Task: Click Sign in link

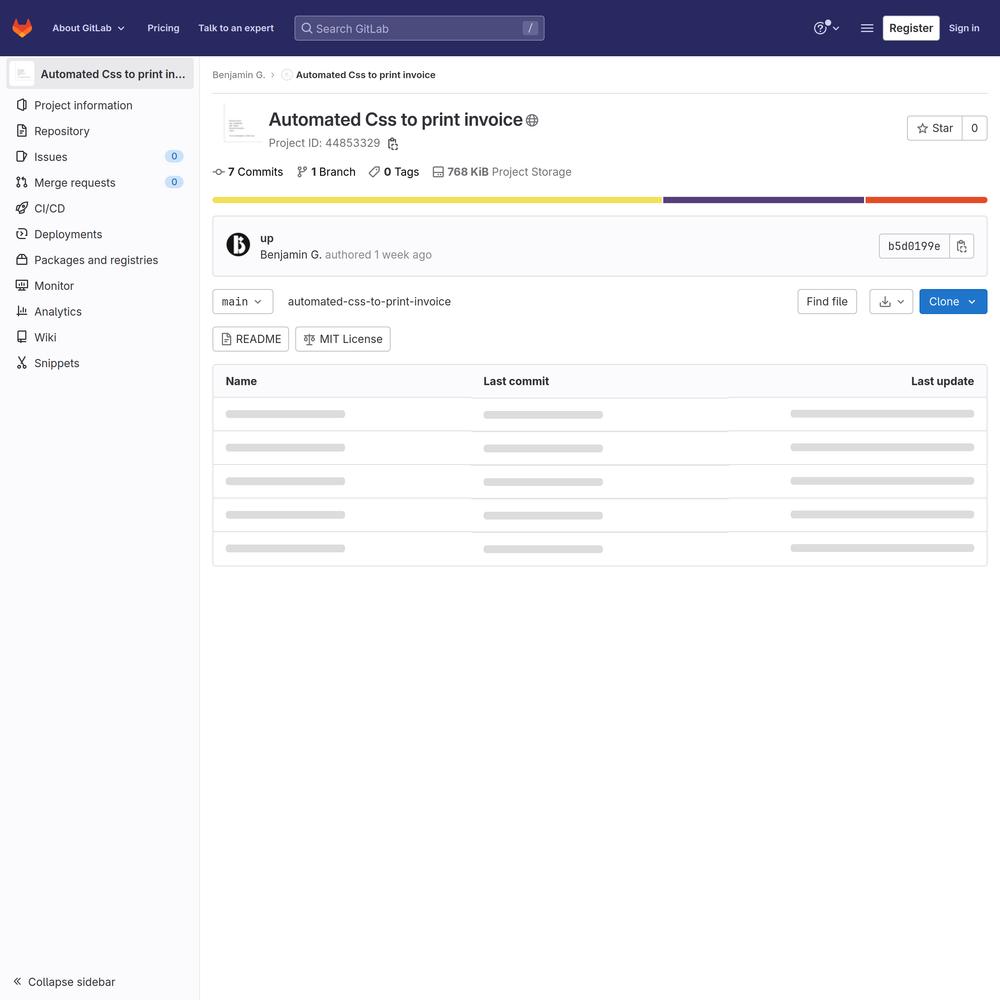Action: [964, 28]
